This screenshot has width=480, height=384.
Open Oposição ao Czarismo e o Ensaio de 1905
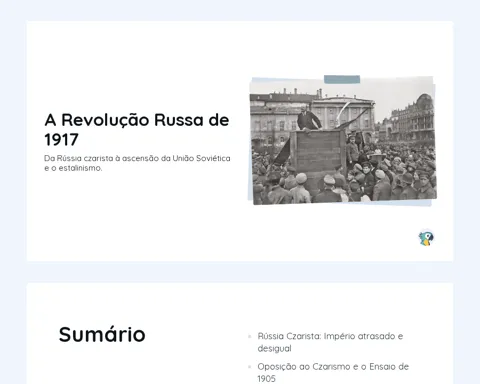[333, 373]
